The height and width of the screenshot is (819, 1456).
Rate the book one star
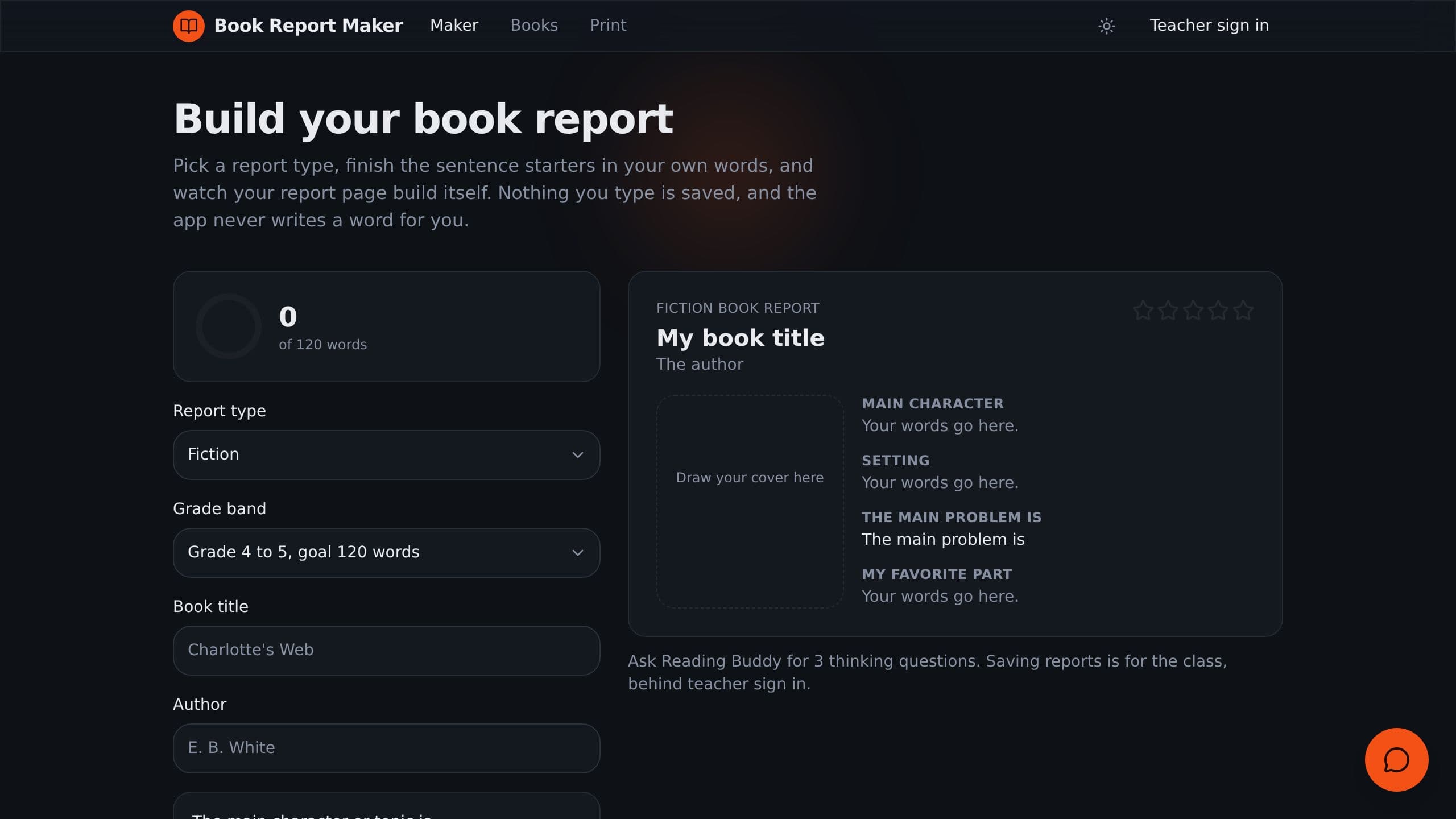(1143, 311)
